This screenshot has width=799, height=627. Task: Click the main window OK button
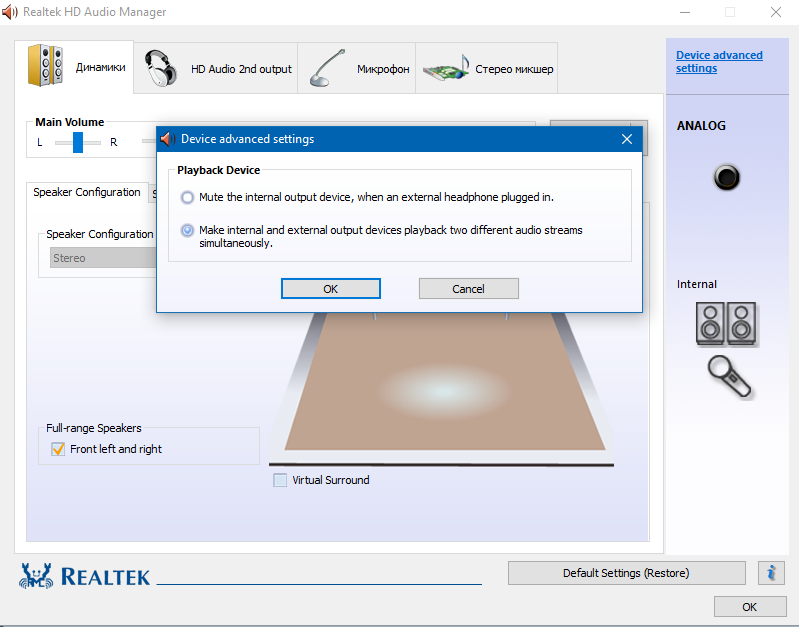tap(750, 607)
